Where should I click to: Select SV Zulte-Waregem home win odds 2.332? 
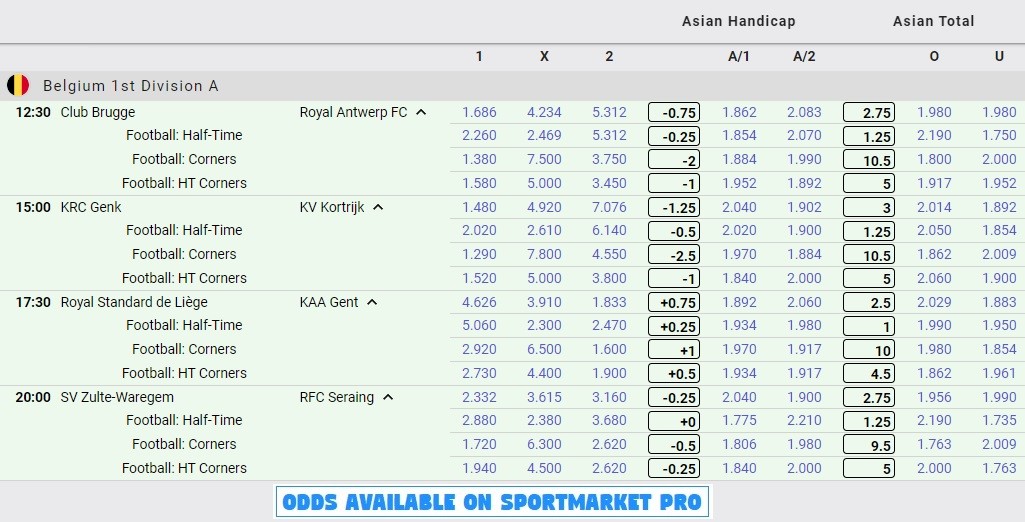click(x=479, y=397)
